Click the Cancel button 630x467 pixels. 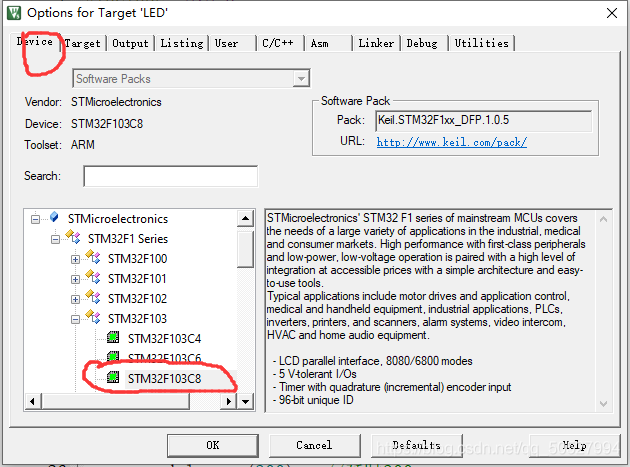point(315,445)
